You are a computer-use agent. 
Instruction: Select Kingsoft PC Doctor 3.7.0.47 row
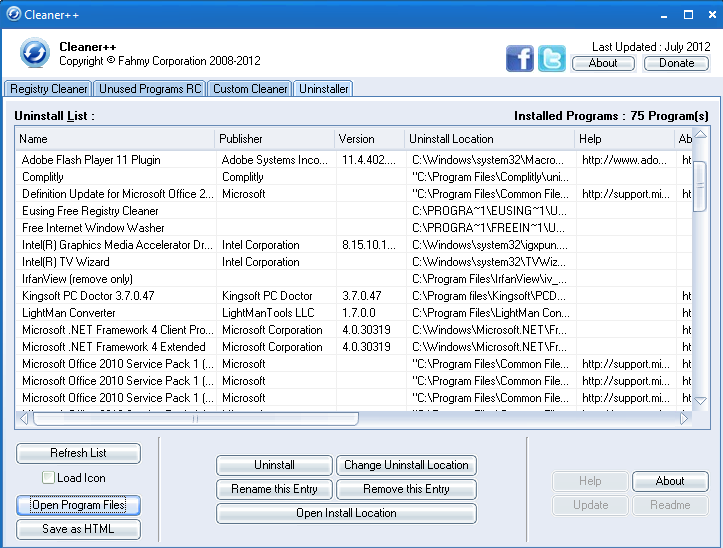(354, 296)
